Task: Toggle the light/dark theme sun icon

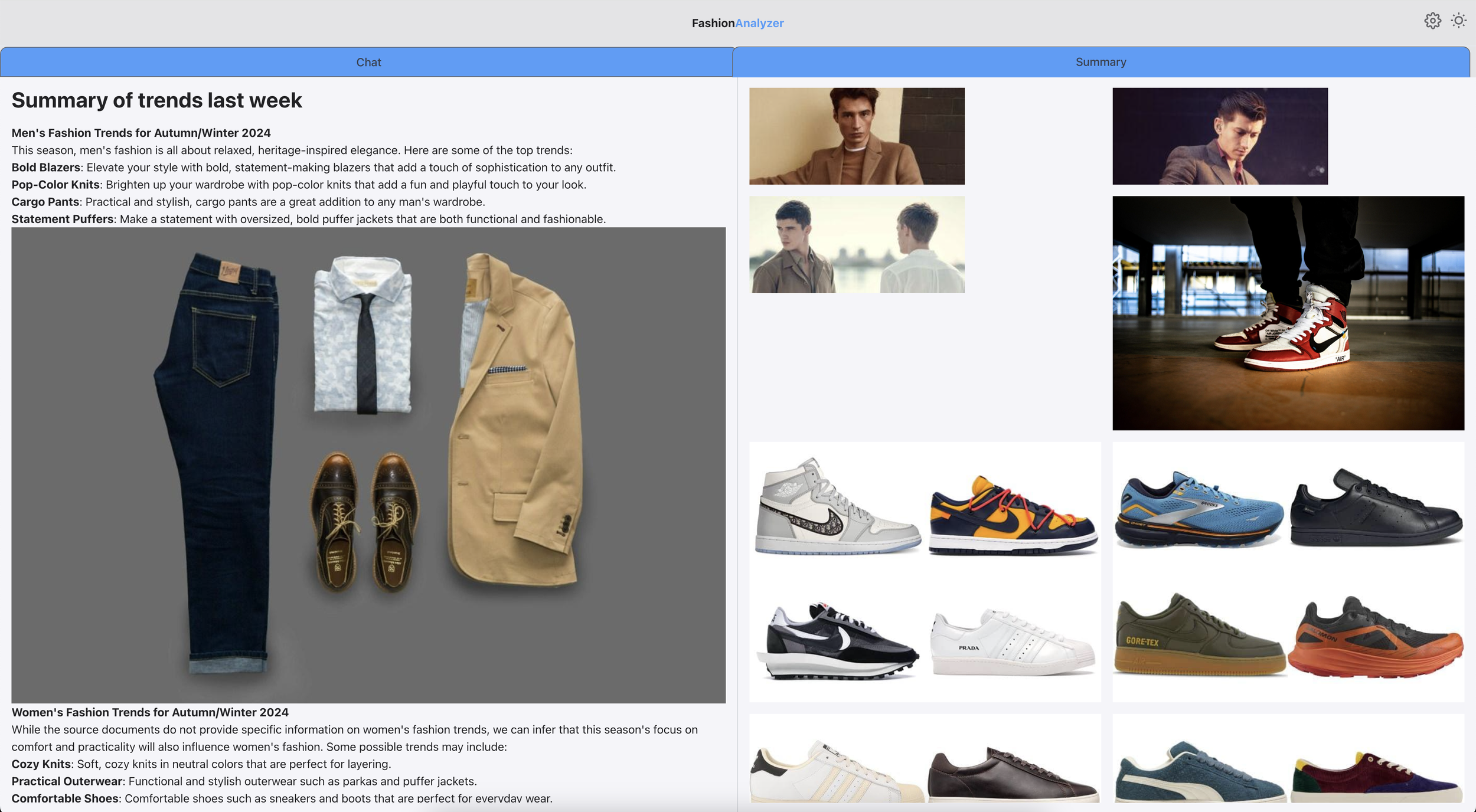Action: [1458, 21]
